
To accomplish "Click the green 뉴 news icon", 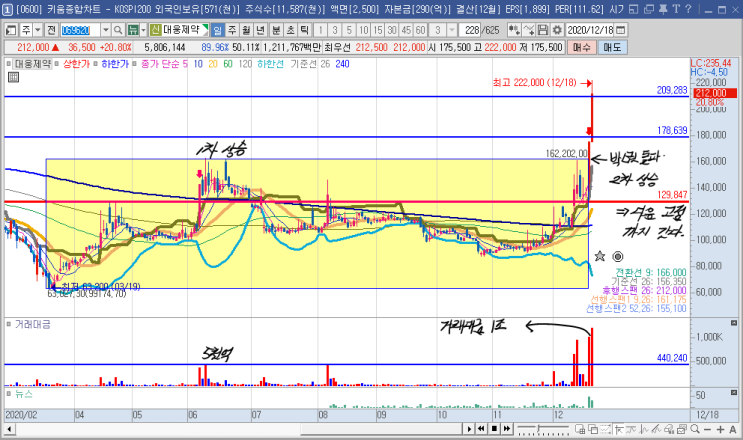I will pyautogui.click(x=133, y=30).
